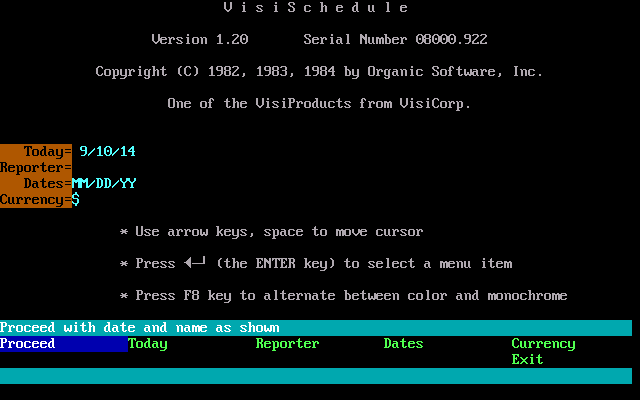Click the Reporter= field label
This screenshot has width=640, height=400.
[36, 167]
